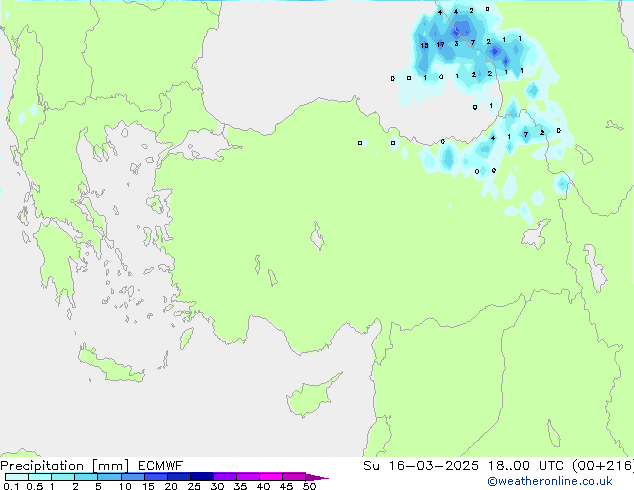
Task: Pick the 15–20 mm blue legend swatch
Action: point(155,477)
